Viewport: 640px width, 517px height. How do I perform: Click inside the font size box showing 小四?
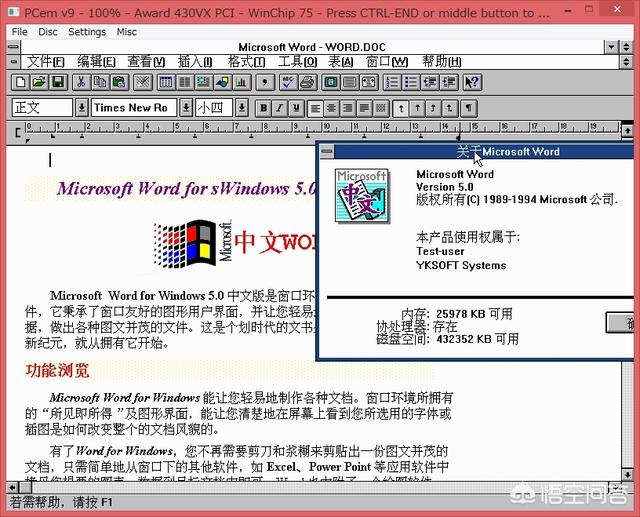pyautogui.click(x=214, y=108)
